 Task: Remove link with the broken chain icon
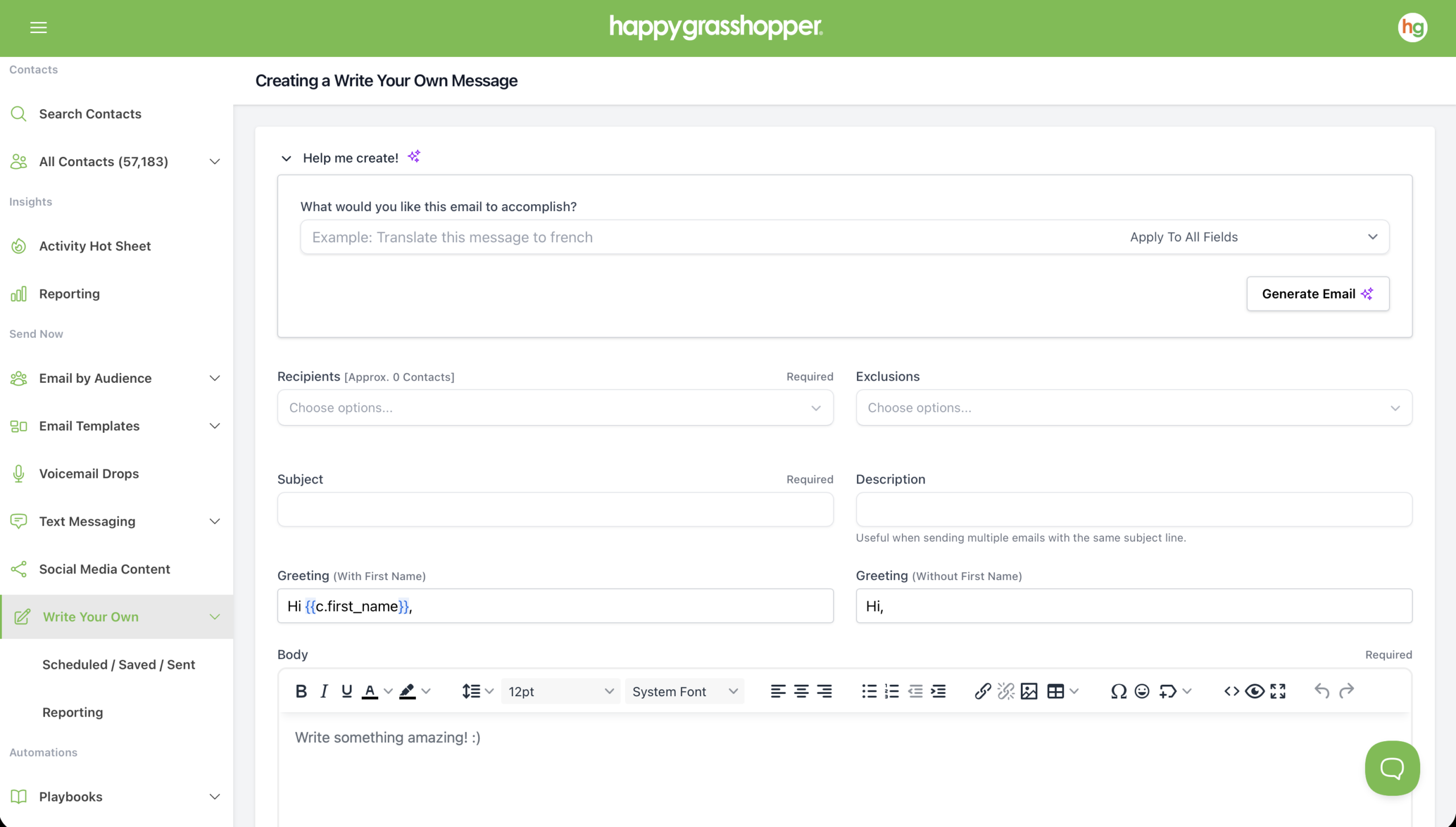tap(1006, 691)
